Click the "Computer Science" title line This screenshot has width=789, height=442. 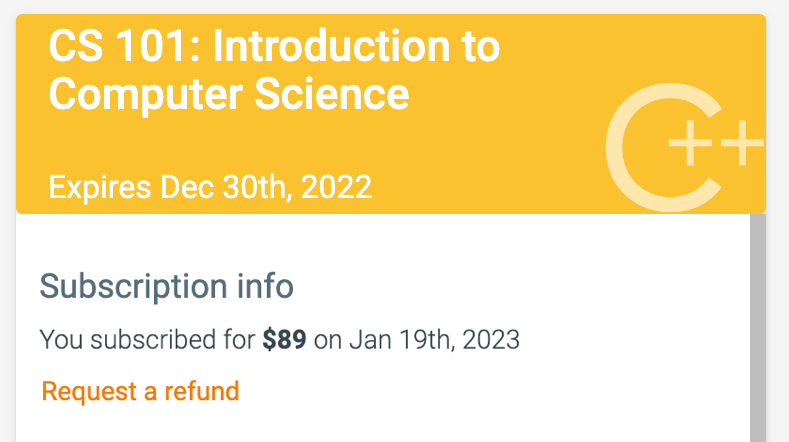pyautogui.click(x=228, y=94)
